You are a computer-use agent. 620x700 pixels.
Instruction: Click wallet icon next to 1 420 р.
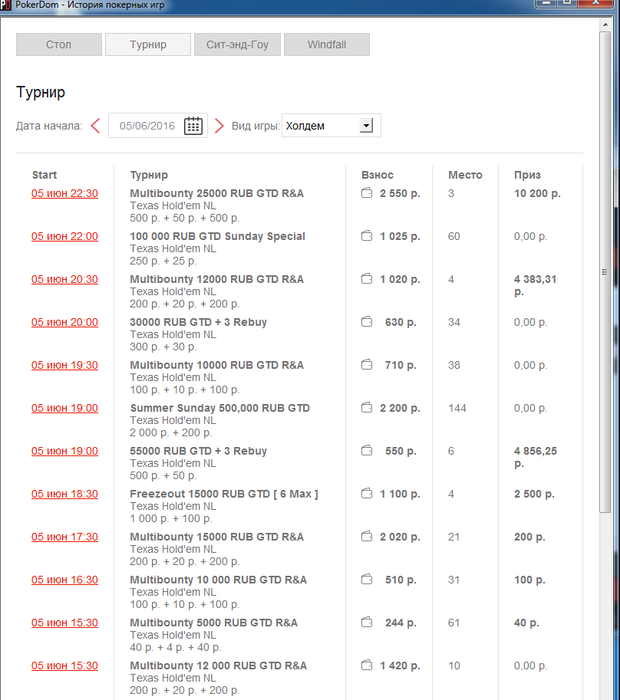(366, 665)
